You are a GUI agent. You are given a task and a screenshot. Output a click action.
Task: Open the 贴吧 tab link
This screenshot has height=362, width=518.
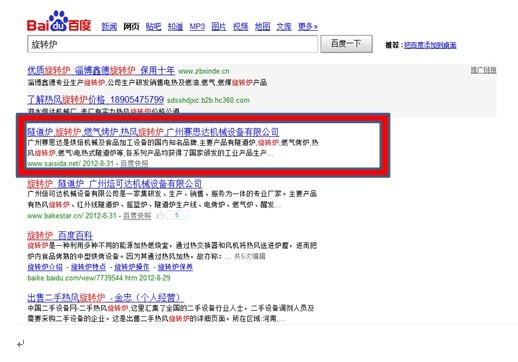point(153,27)
